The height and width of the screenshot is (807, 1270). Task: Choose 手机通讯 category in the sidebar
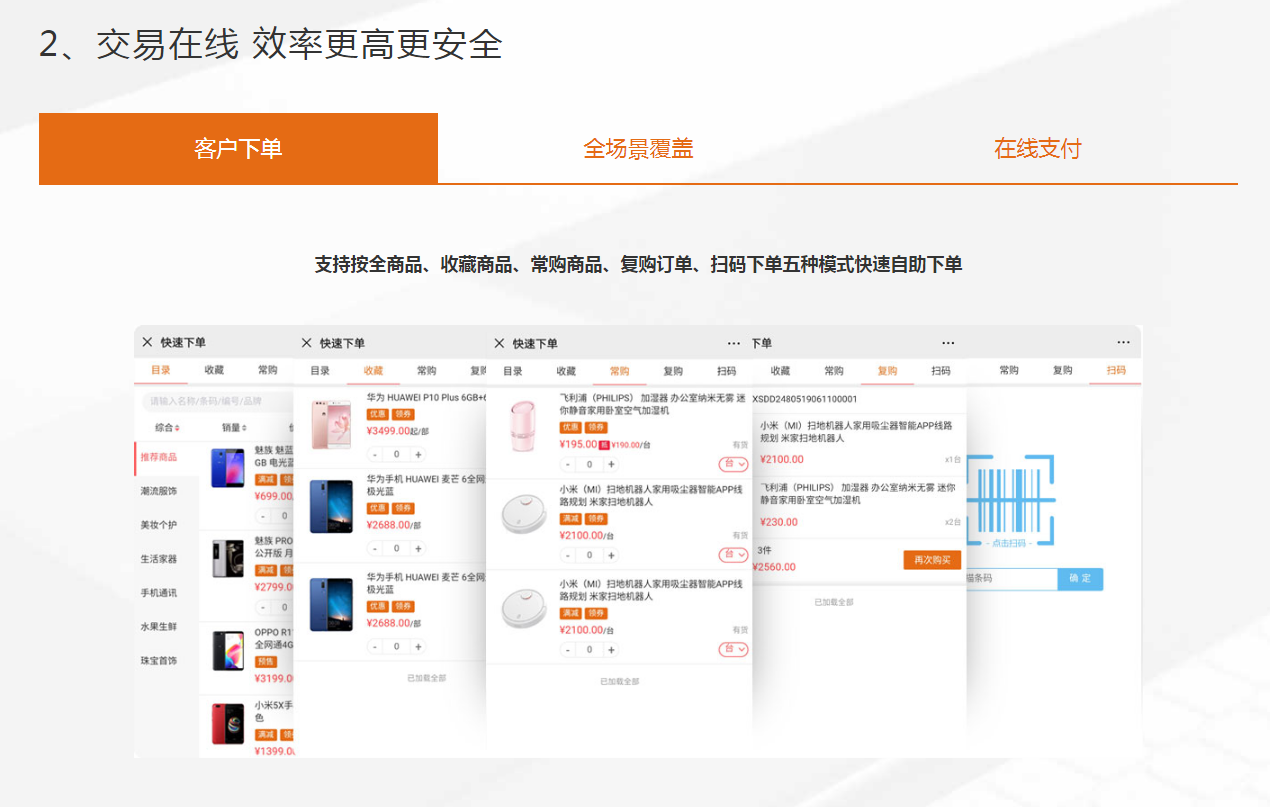coord(159,593)
